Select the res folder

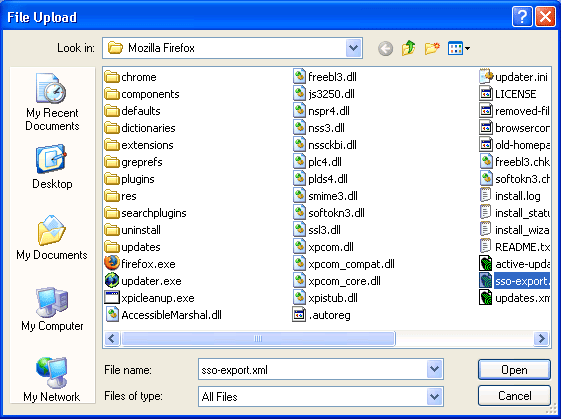pos(121,196)
